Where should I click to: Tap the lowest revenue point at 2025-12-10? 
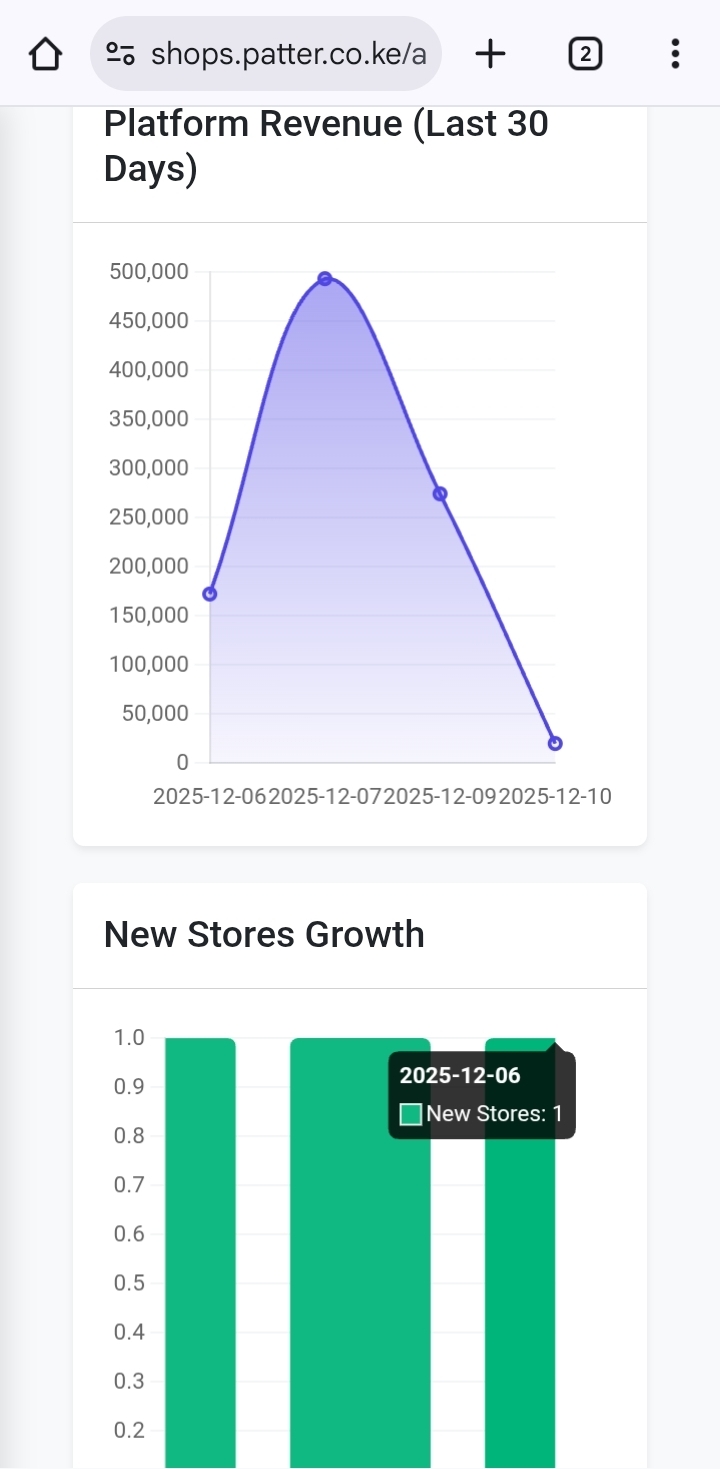tap(555, 743)
